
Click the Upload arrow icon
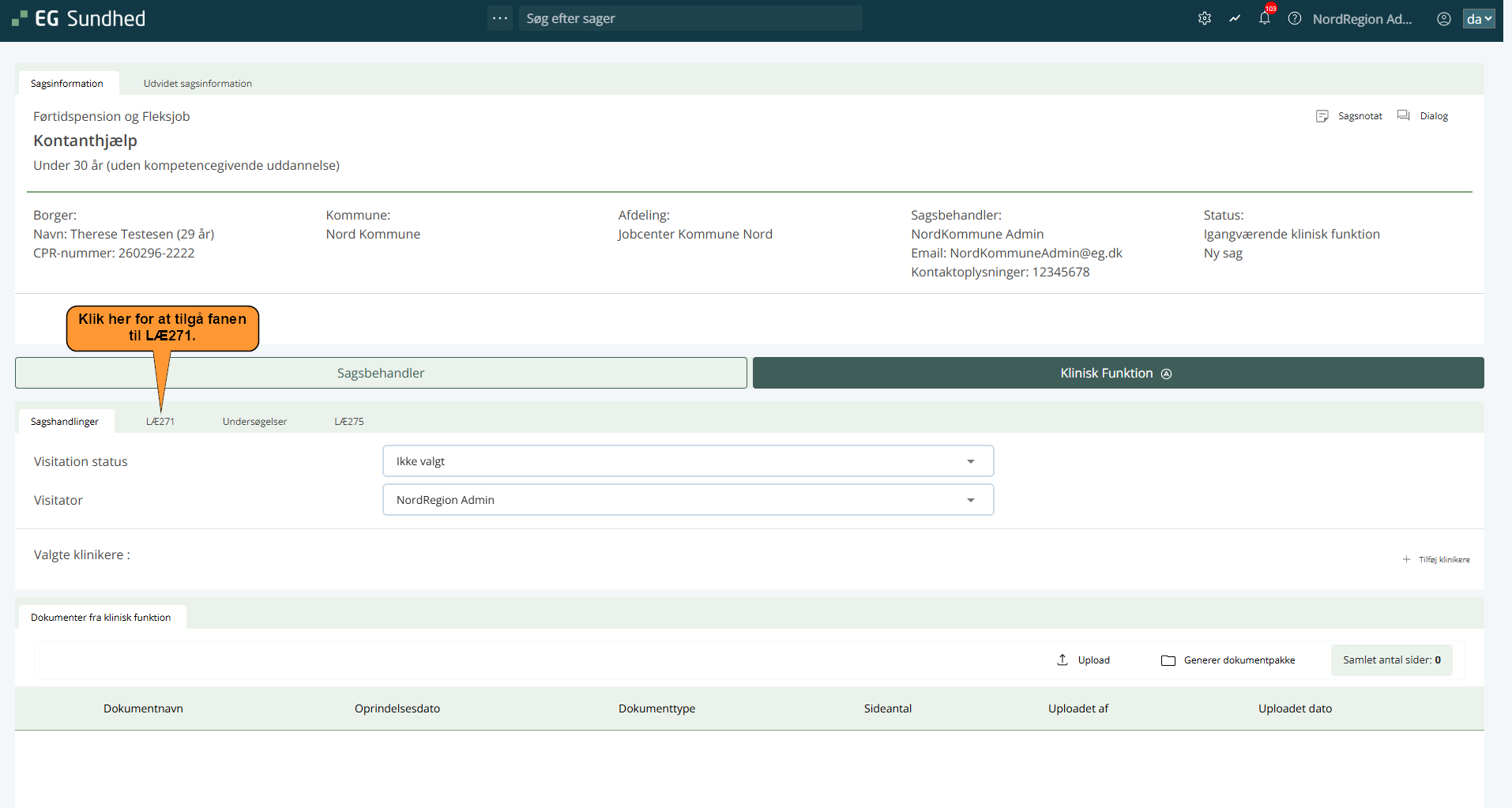(1063, 660)
